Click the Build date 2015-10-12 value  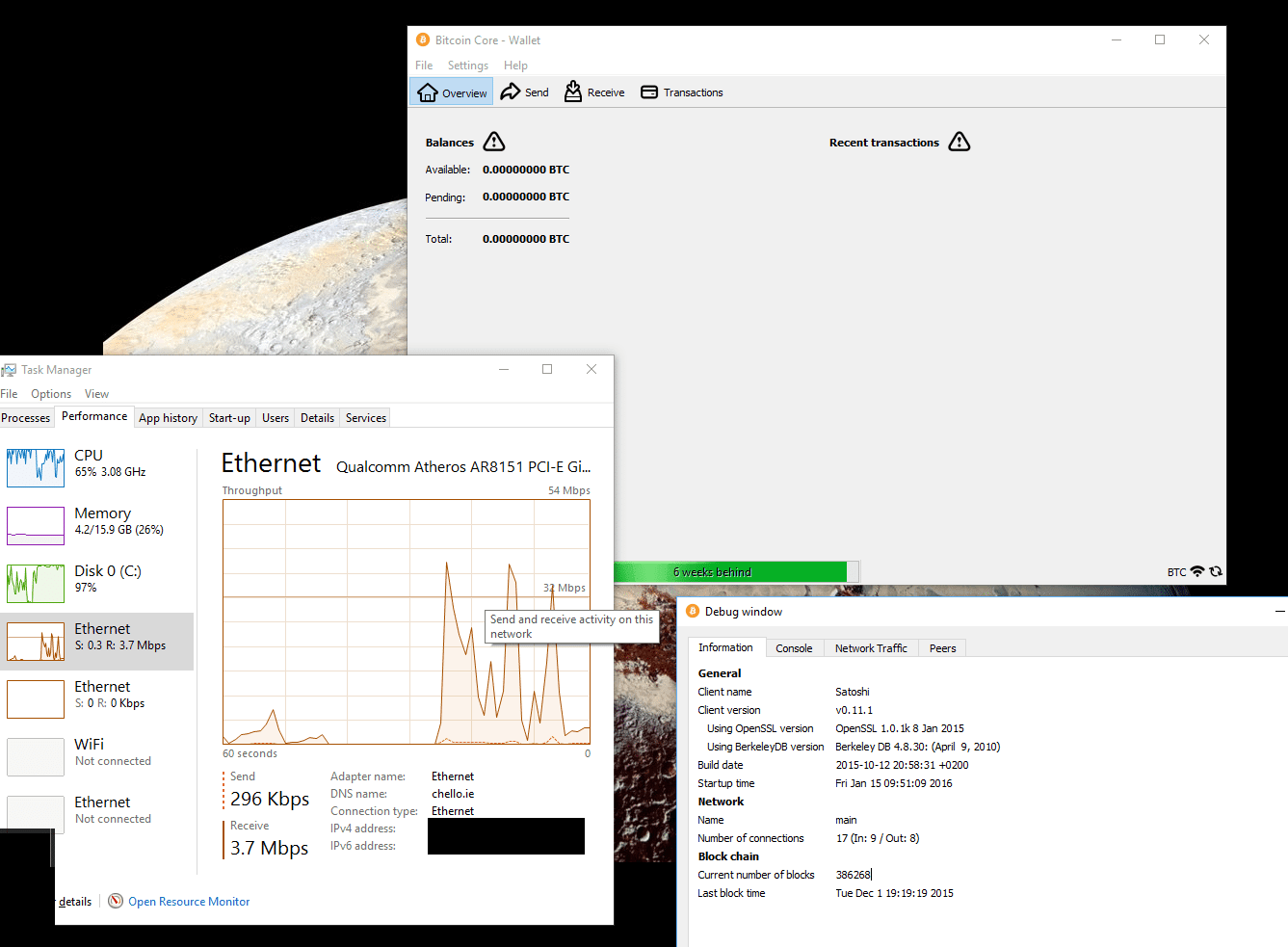[902, 765]
